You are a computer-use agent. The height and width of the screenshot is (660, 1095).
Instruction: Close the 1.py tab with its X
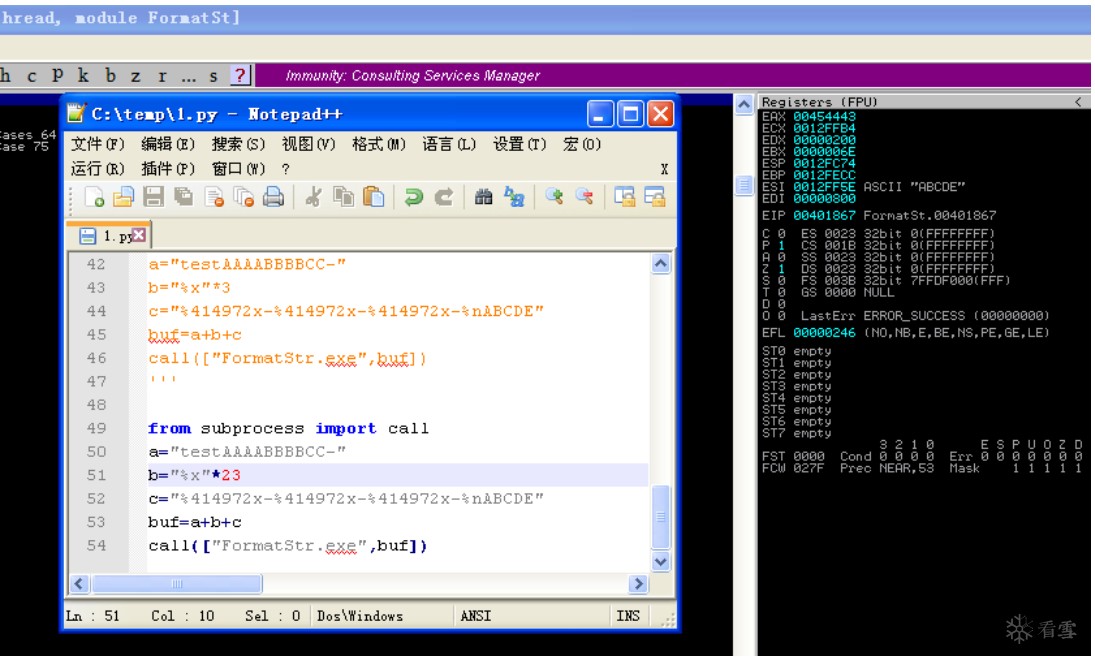point(140,235)
